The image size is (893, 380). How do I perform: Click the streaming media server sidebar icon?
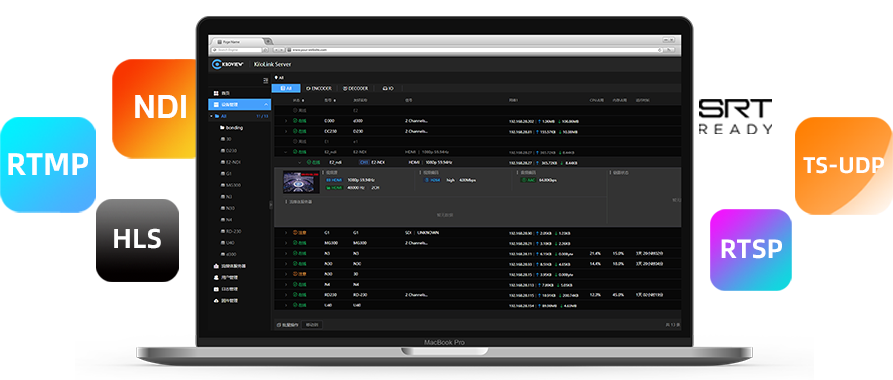216,266
